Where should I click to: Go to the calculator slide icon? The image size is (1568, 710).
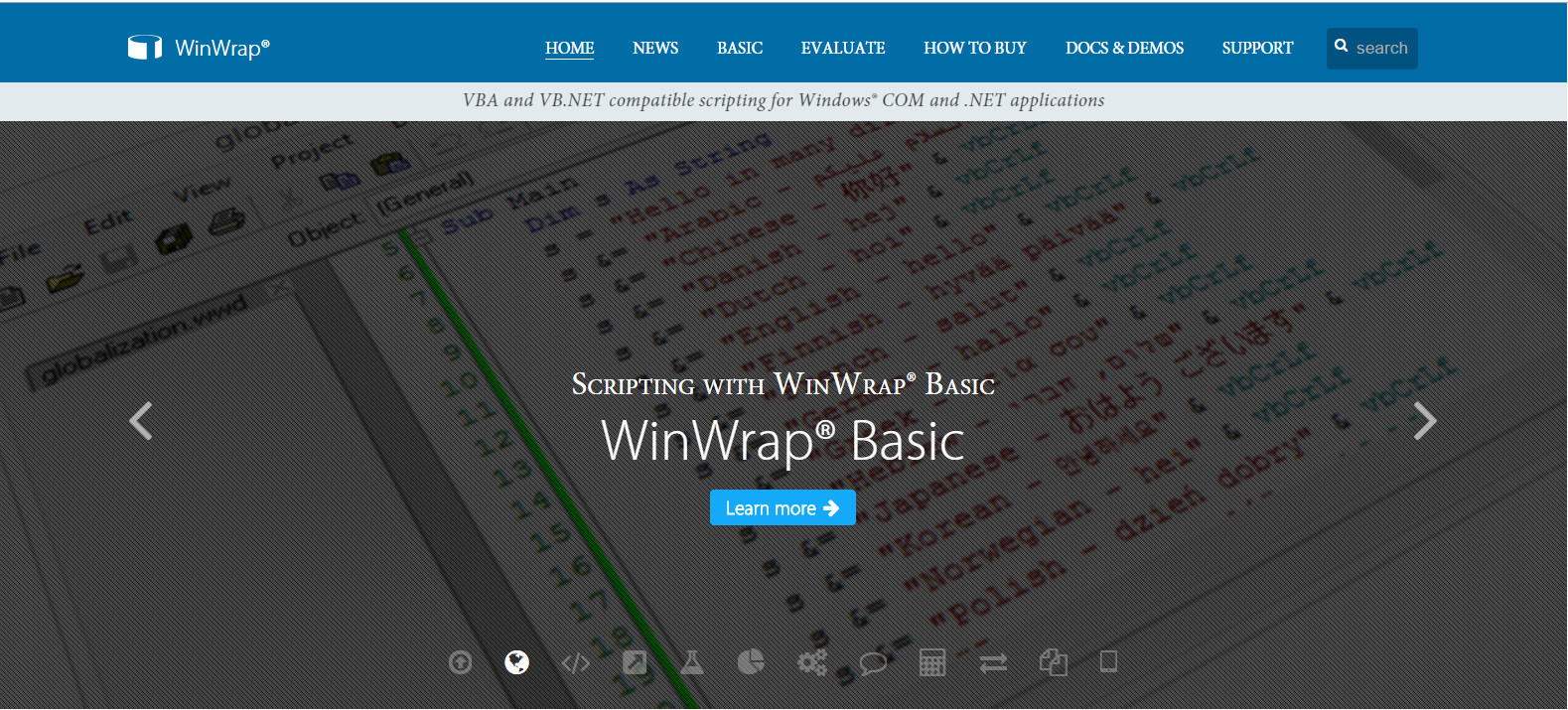(x=932, y=662)
